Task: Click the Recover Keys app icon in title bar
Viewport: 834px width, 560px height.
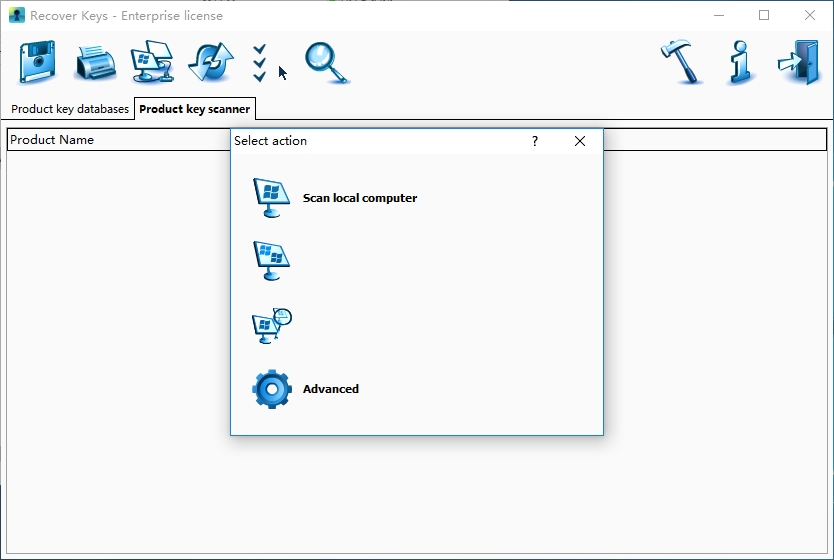Action: click(x=17, y=15)
